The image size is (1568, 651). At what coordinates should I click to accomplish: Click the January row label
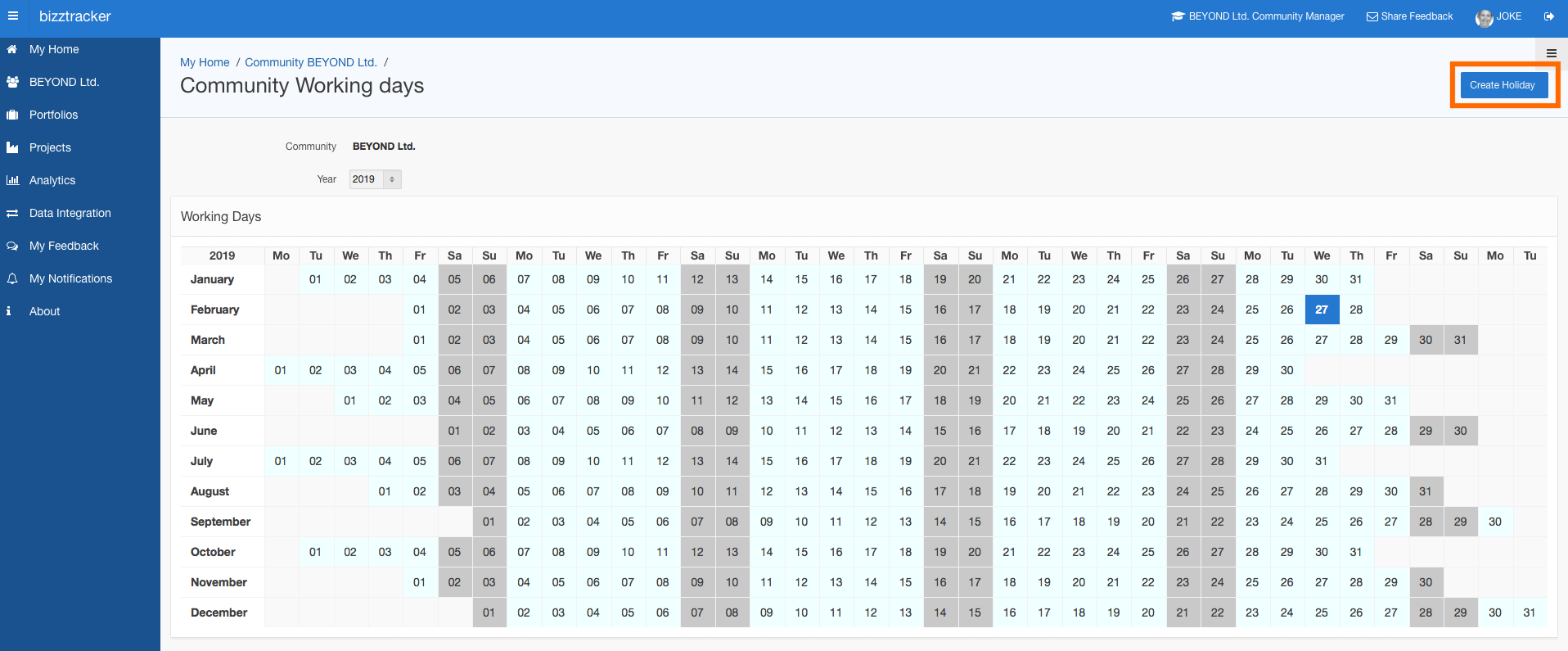click(x=212, y=279)
